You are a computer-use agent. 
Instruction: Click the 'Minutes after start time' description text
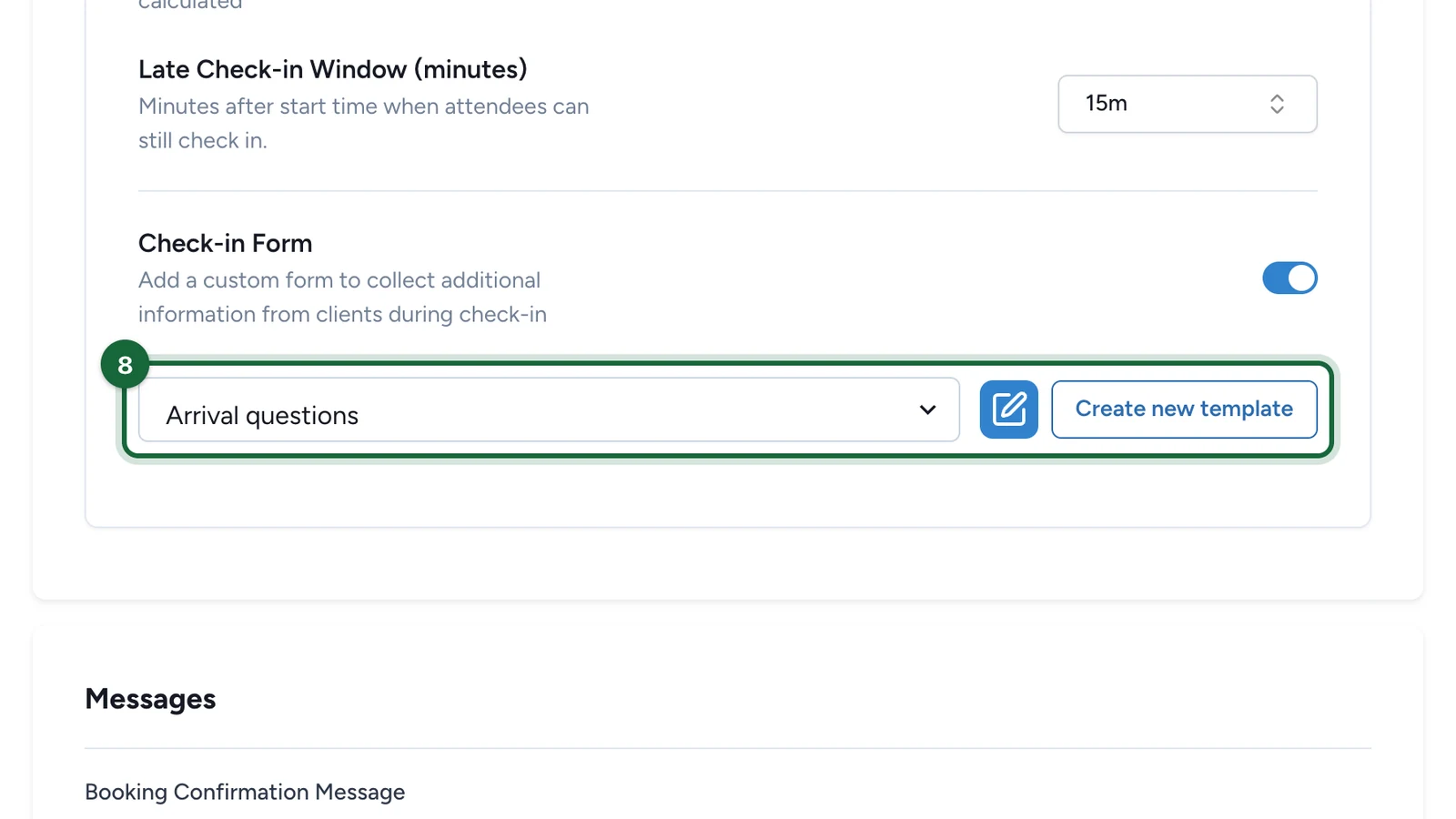coord(363,124)
